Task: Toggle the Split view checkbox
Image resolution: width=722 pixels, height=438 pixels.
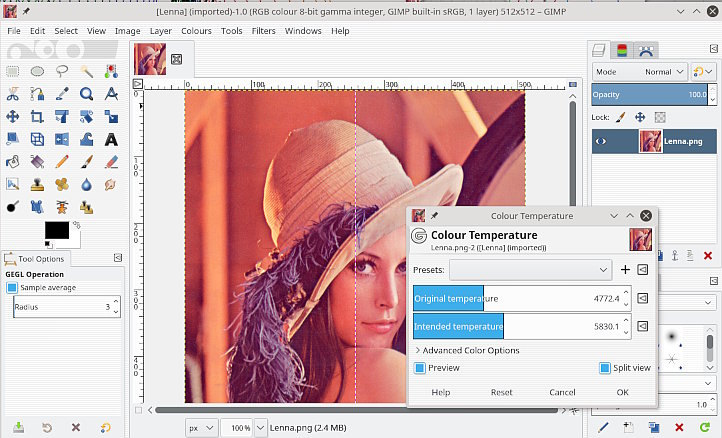Action: (605, 368)
